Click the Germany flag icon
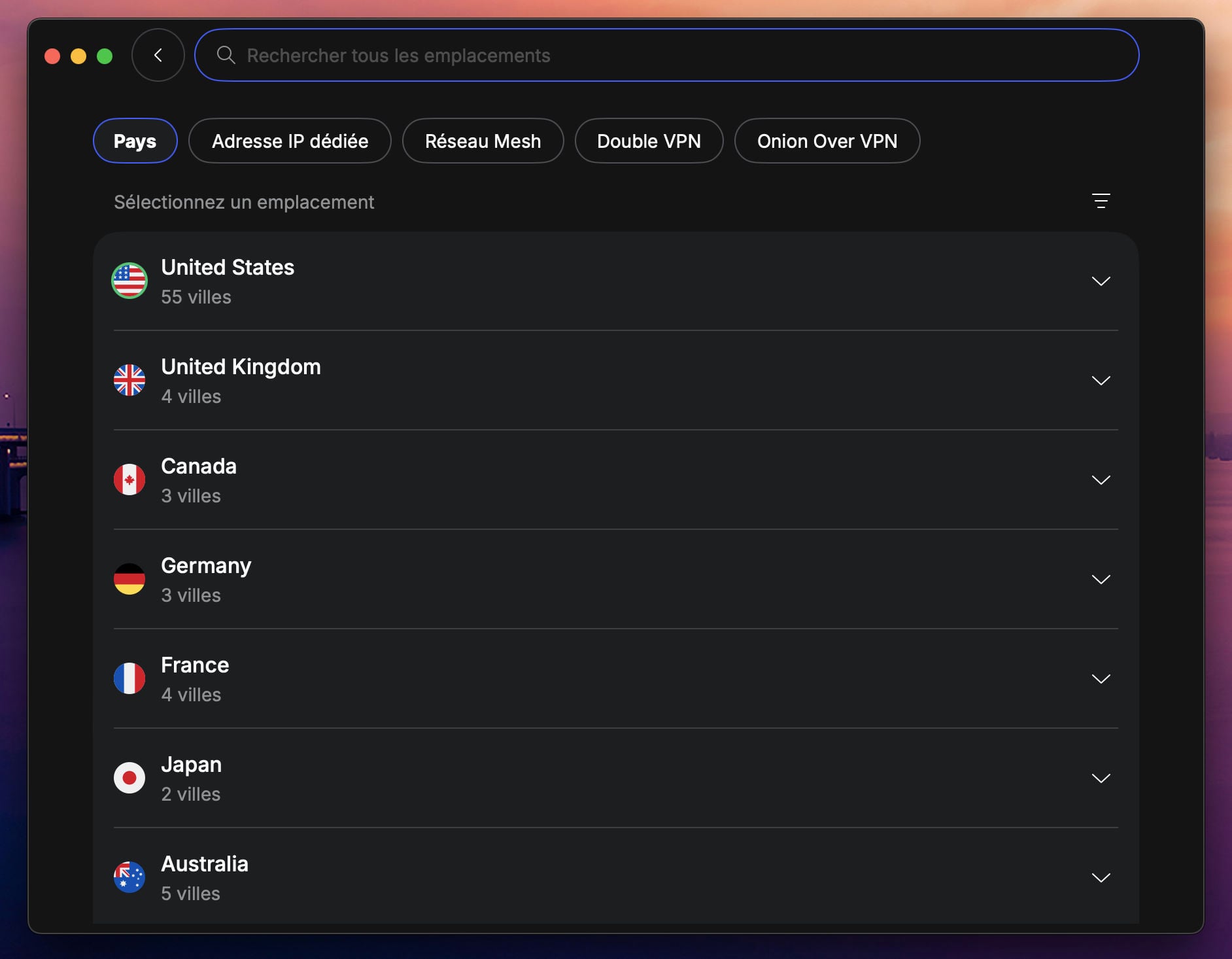Viewport: 1232px width, 959px height. 129,579
